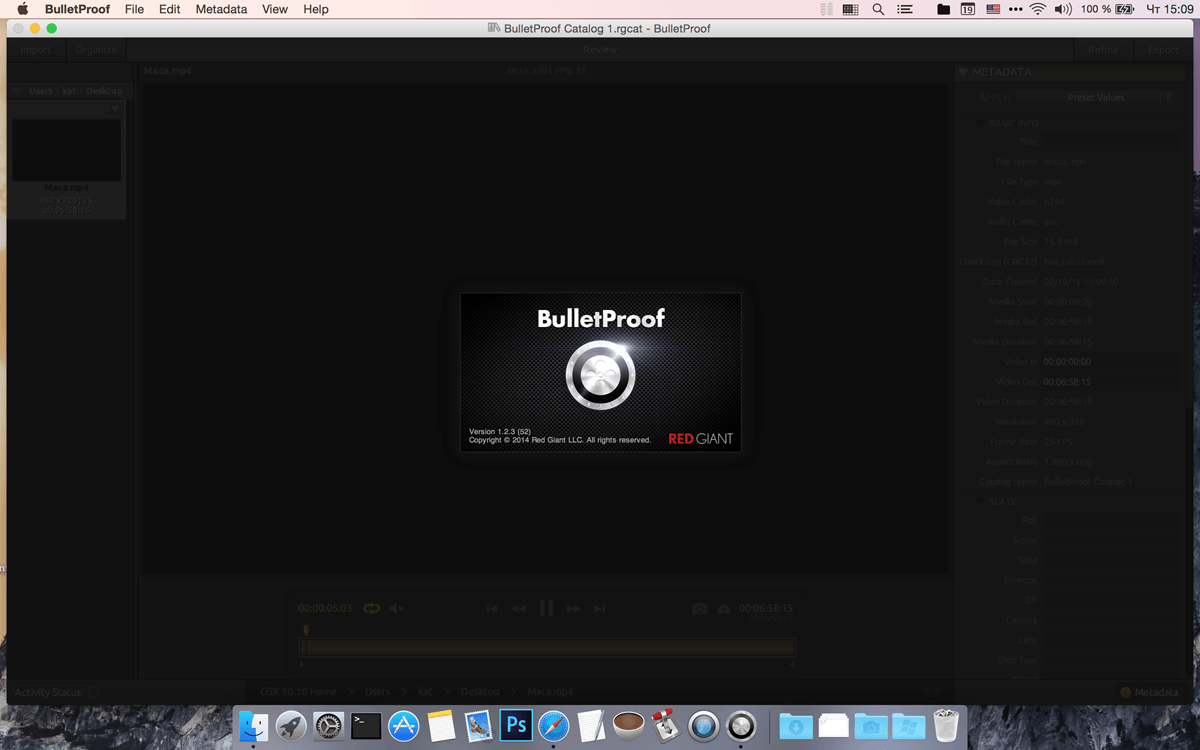
Task: Fast forward the video
Action: (x=573, y=608)
